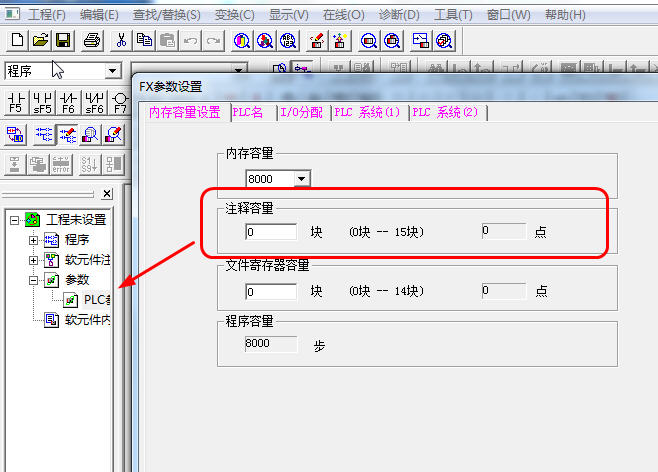658x472 pixels.
Task: Click the Print icon in toolbar
Action: tap(92, 40)
